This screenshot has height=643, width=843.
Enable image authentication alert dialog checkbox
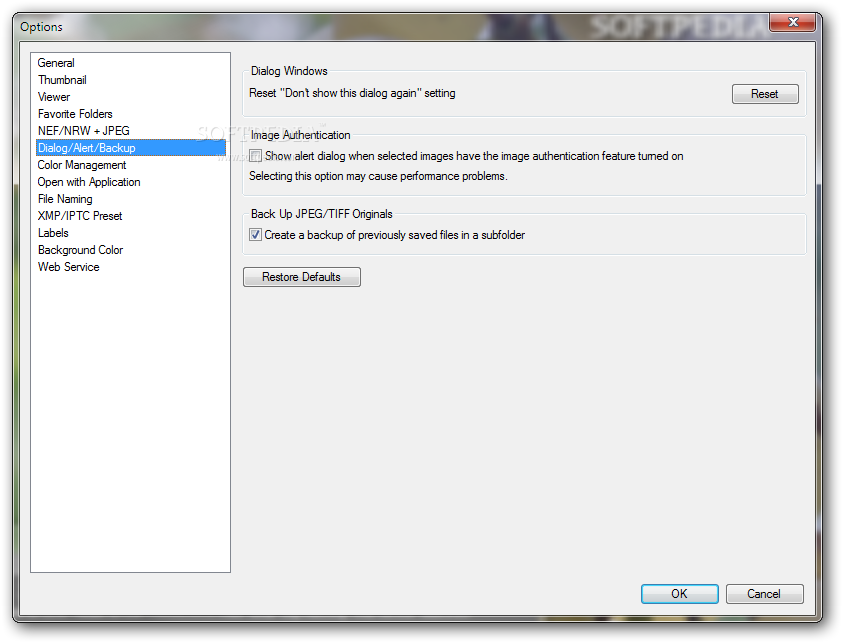coord(255,156)
